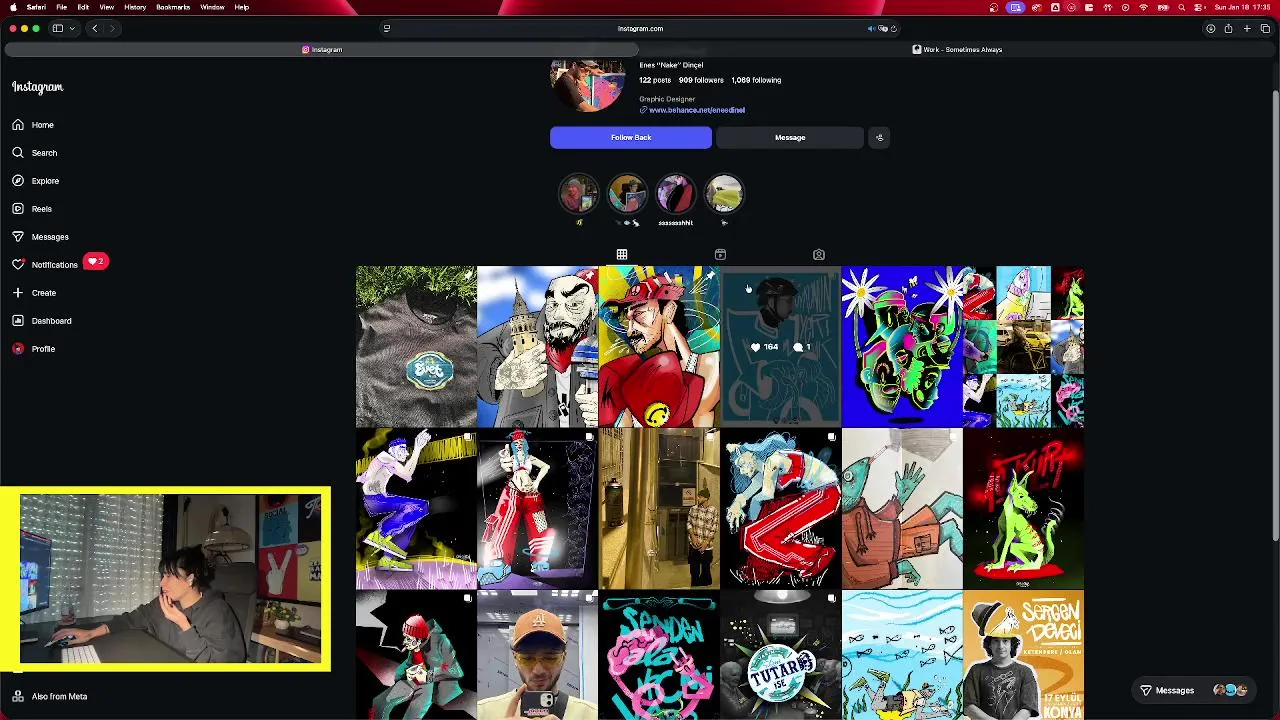Go to Explore in sidebar
Screen dimensions: 1280x720
(x=36, y=181)
